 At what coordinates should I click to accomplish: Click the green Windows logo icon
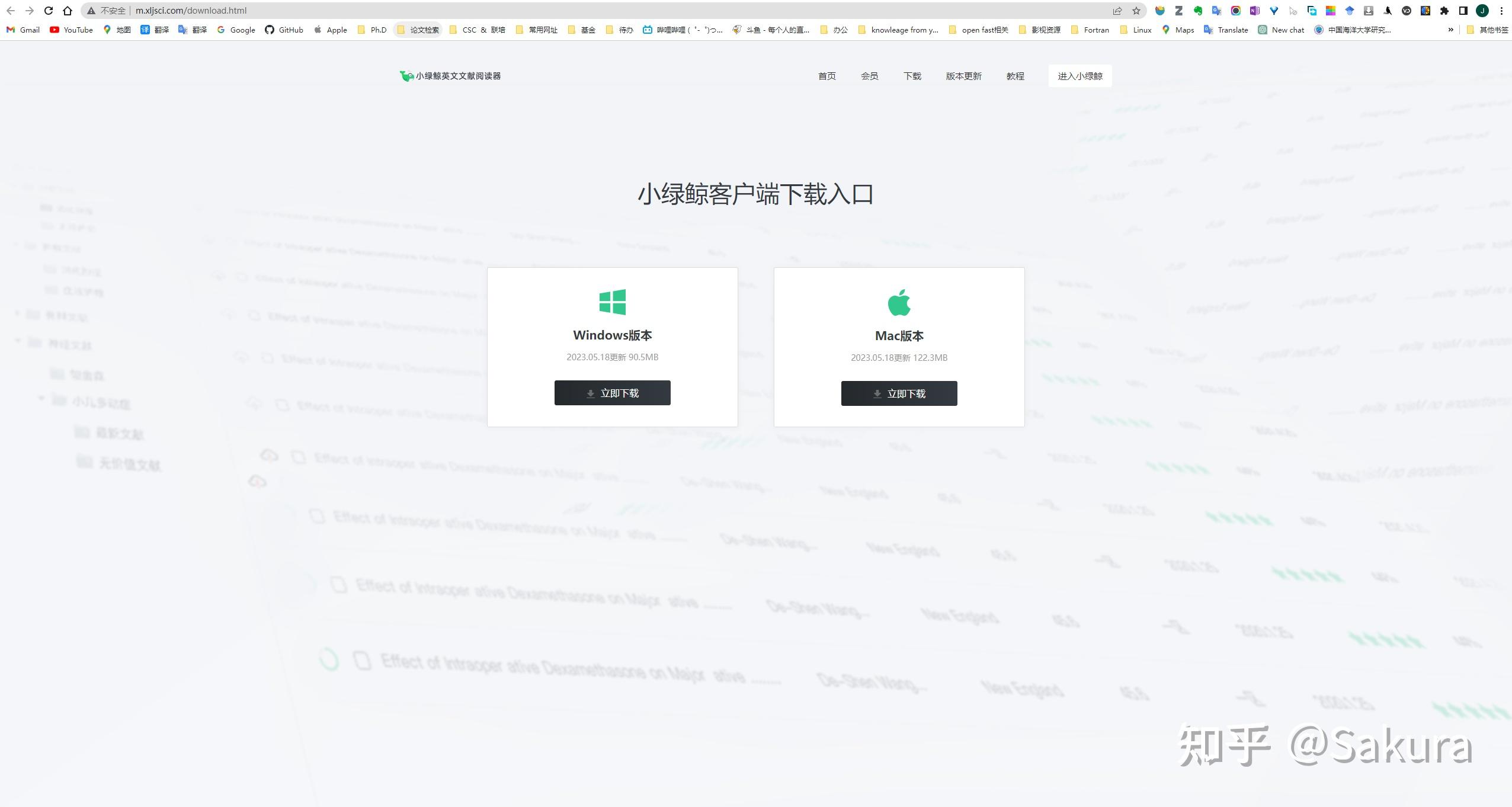pyautogui.click(x=612, y=302)
